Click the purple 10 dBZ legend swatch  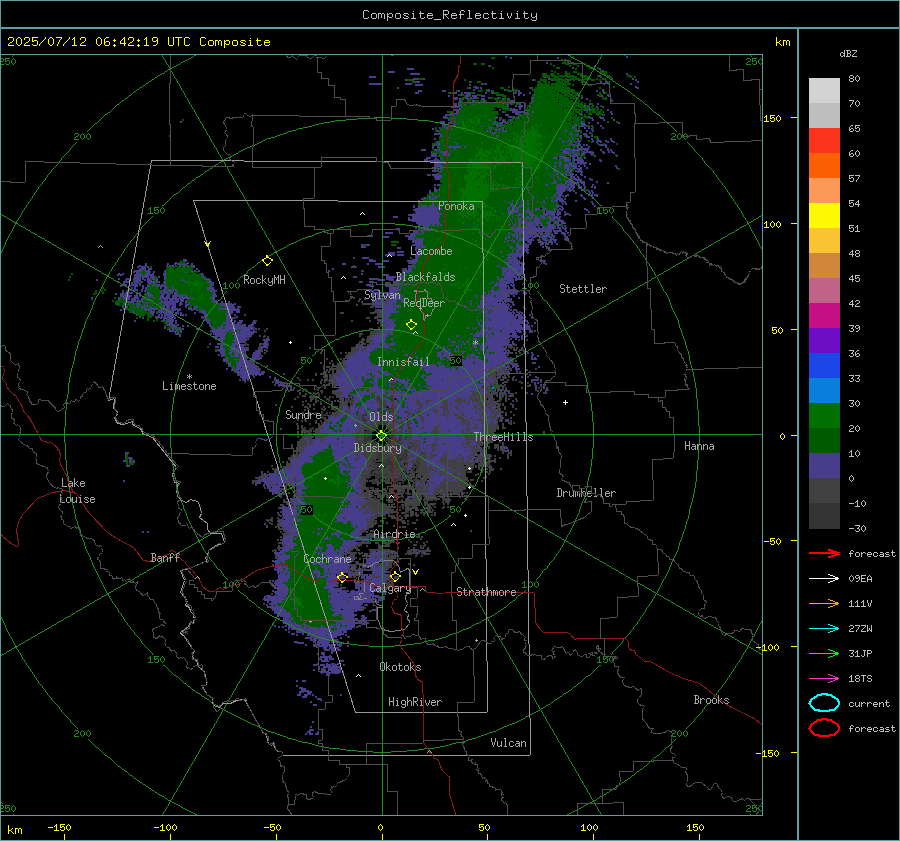coord(824,466)
